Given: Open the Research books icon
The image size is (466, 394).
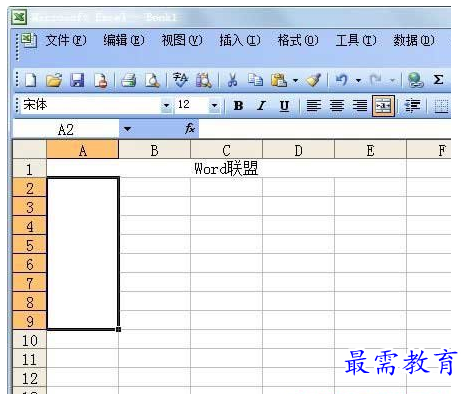Looking at the screenshot, I should coord(204,80).
